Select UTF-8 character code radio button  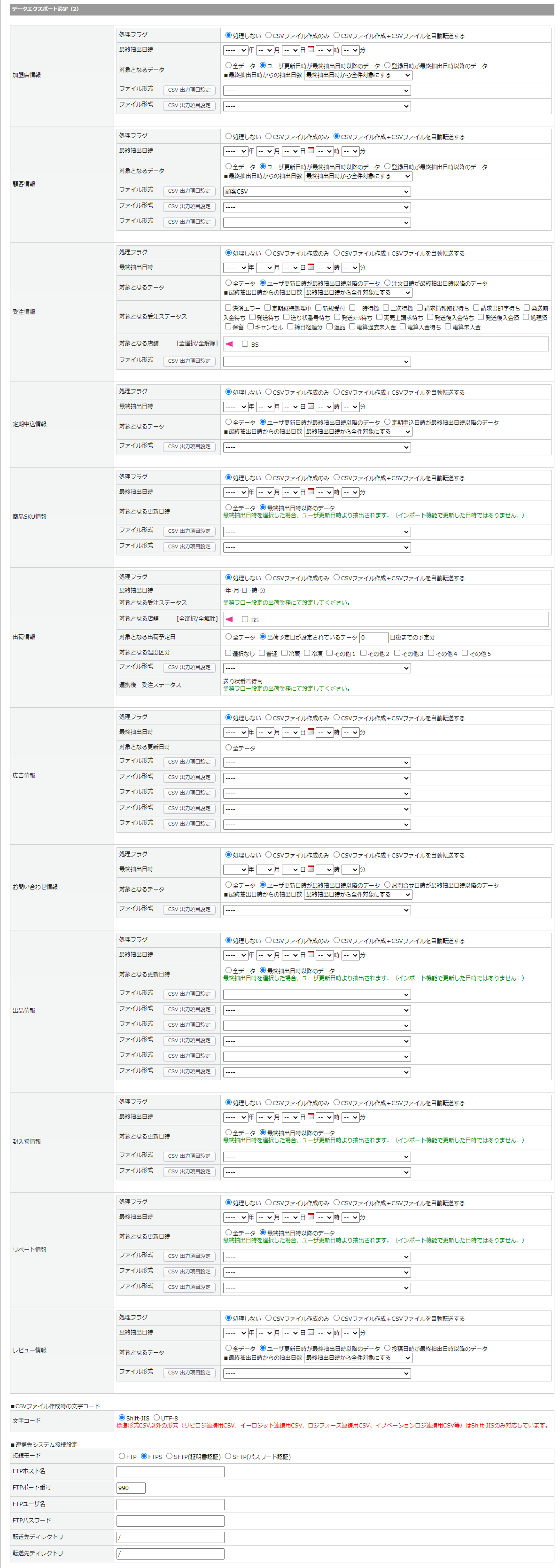156,1417
